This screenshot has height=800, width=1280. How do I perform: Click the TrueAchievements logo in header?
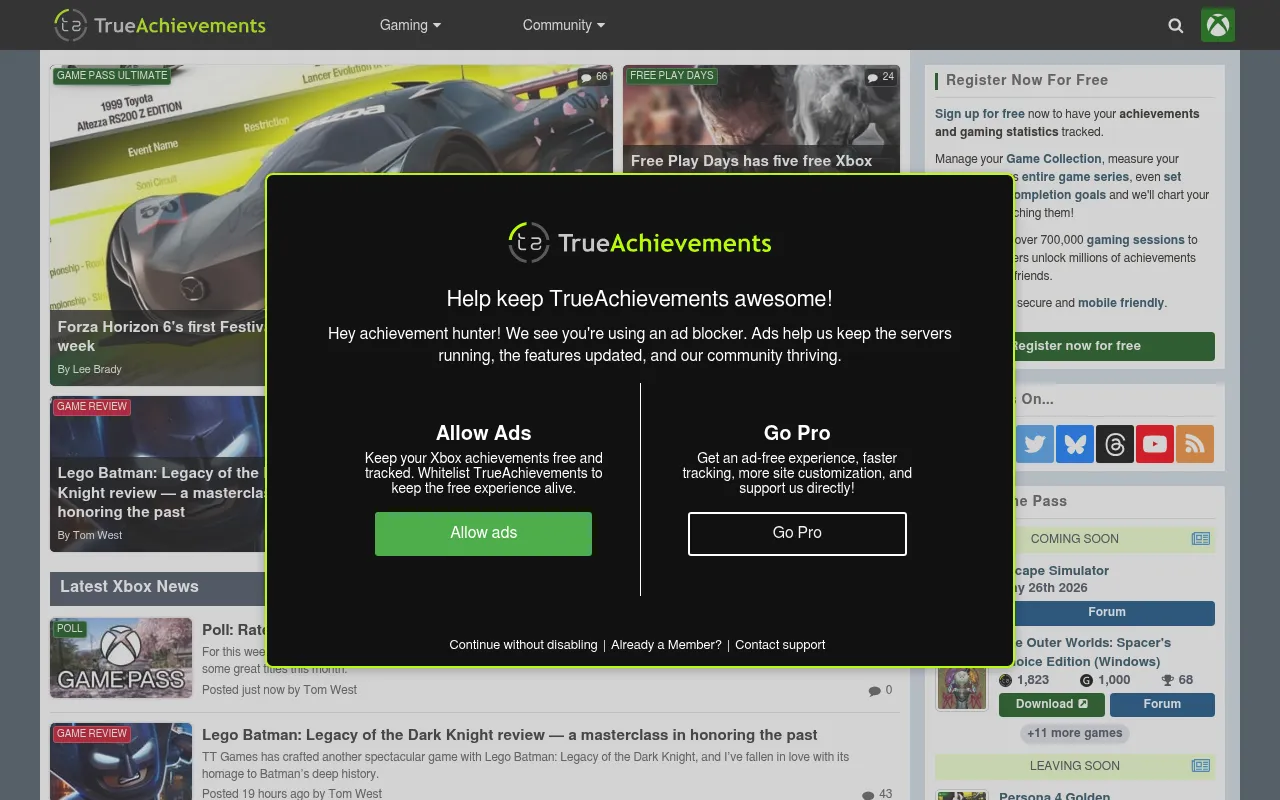pos(160,25)
